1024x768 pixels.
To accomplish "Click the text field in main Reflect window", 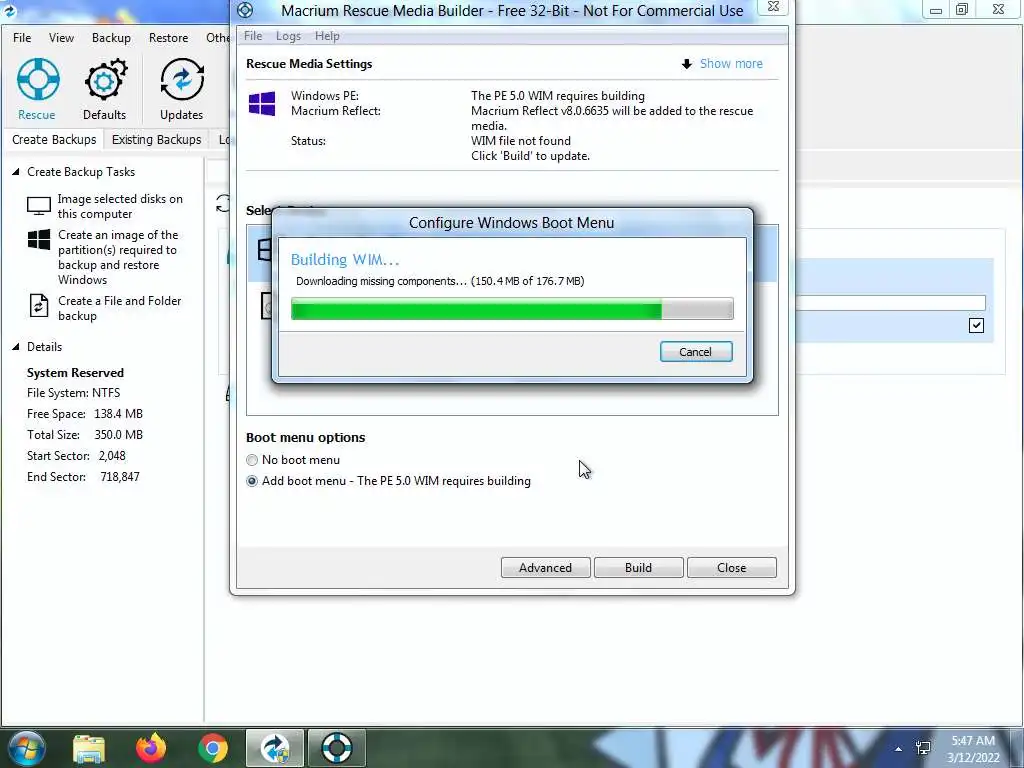I will [x=891, y=302].
